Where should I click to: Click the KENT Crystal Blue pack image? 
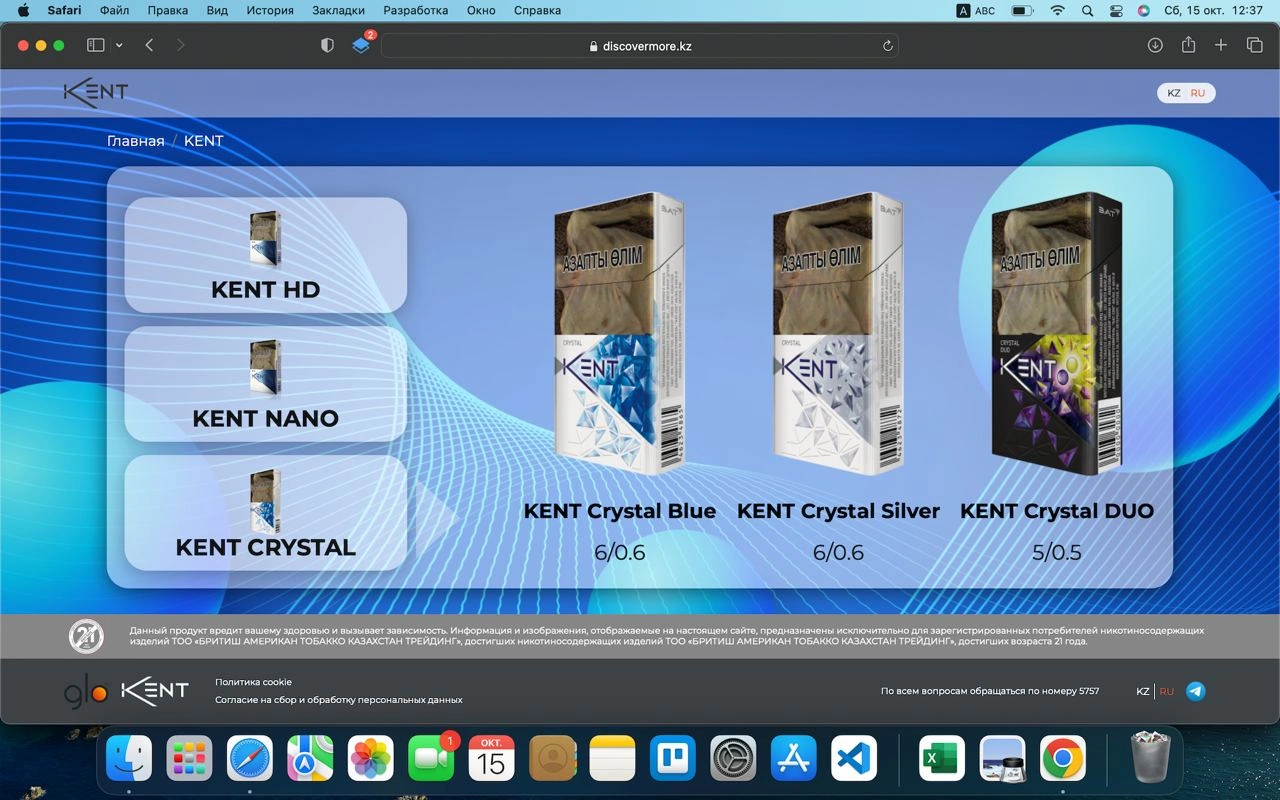pyautogui.click(x=620, y=334)
